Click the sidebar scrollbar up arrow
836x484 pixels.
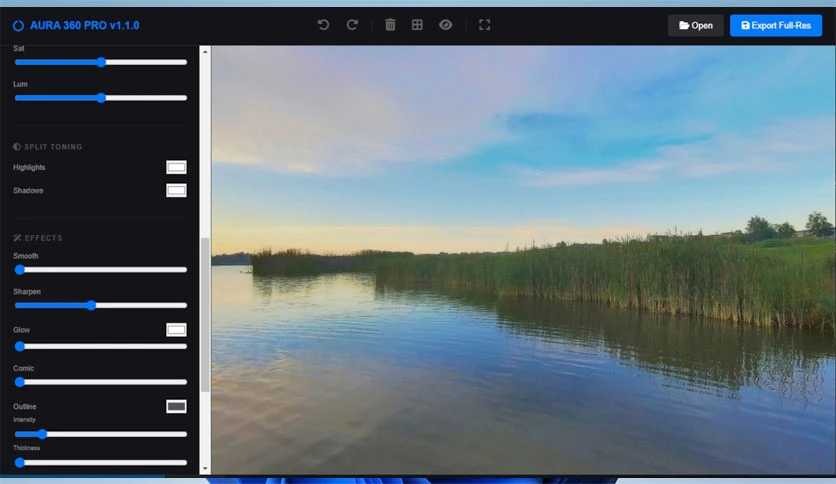pyautogui.click(x=205, y=52)
